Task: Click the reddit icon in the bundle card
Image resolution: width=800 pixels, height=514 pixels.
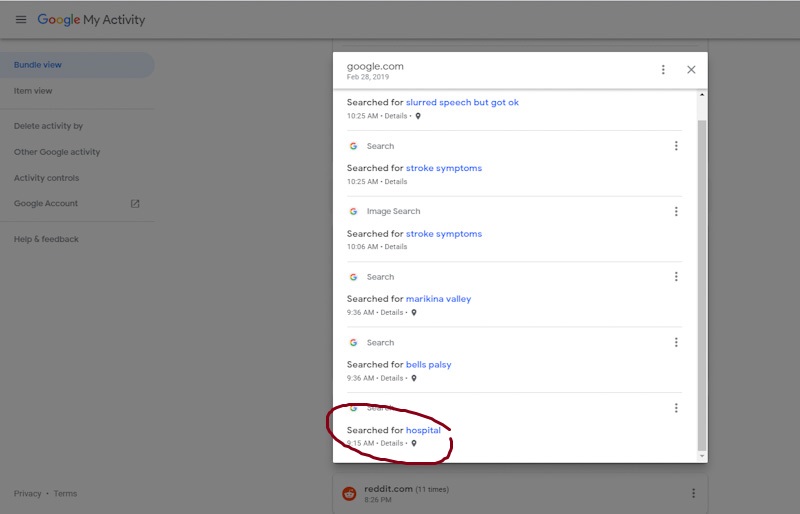Action: [x=349, y=494]
